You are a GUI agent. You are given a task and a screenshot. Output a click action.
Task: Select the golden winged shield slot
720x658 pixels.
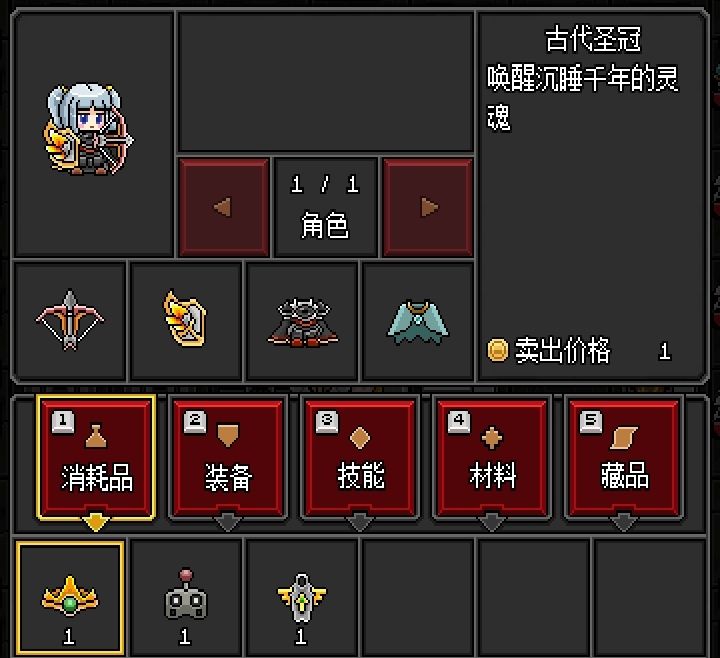186,321
